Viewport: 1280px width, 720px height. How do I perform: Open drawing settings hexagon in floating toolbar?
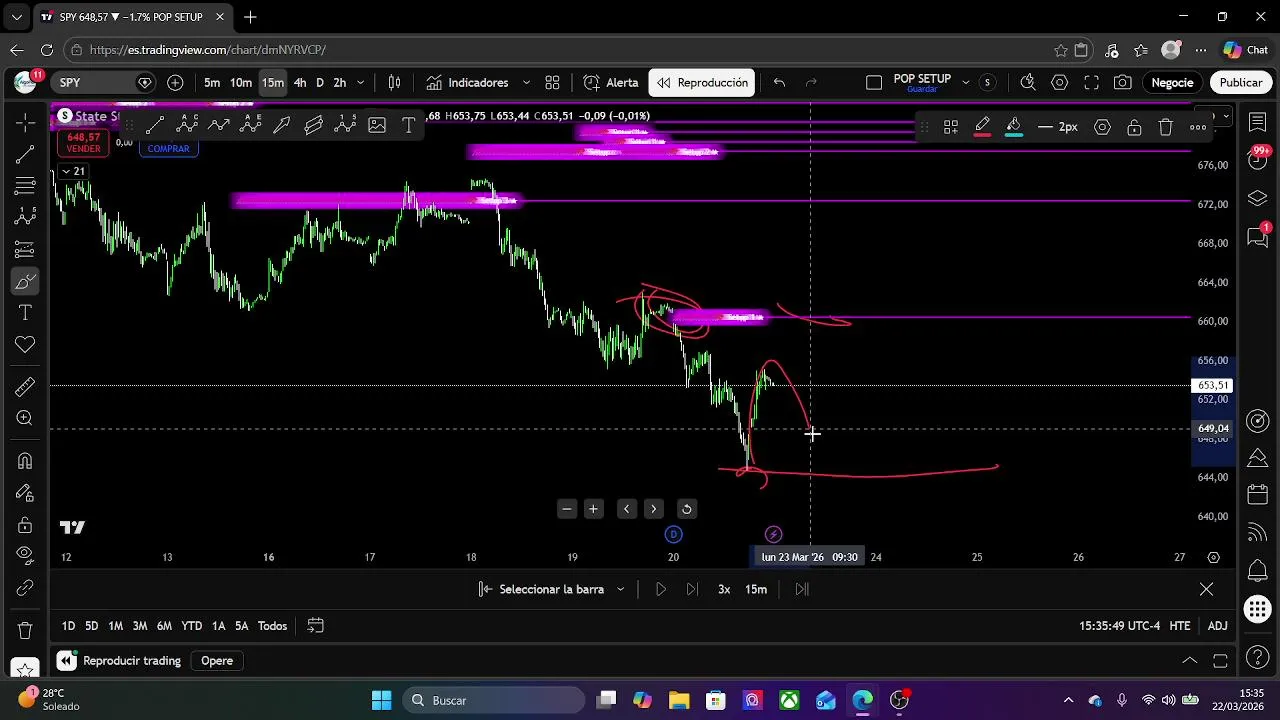click(1102, 127)
